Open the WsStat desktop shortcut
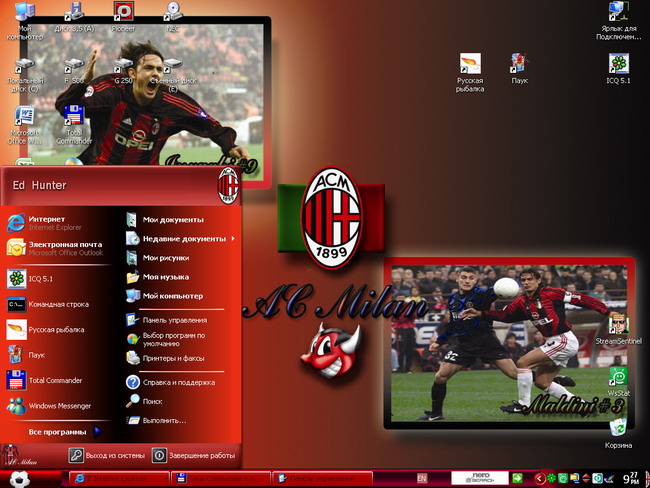The width and height of the screenshot is (650, 488). (x=618, y=381)
